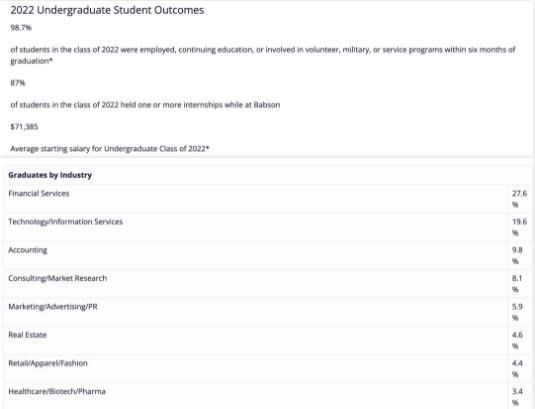Select the 98.7% statistic text
535x409 pixels.
tap(21, 28)
